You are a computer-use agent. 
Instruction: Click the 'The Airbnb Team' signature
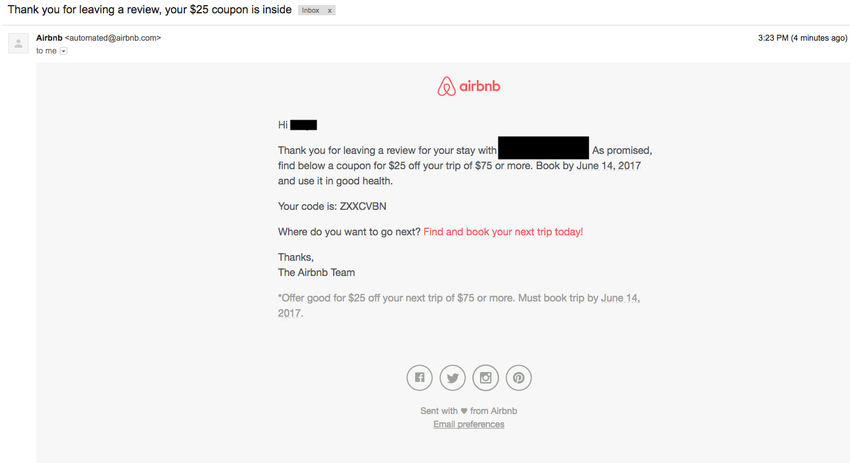317,272
